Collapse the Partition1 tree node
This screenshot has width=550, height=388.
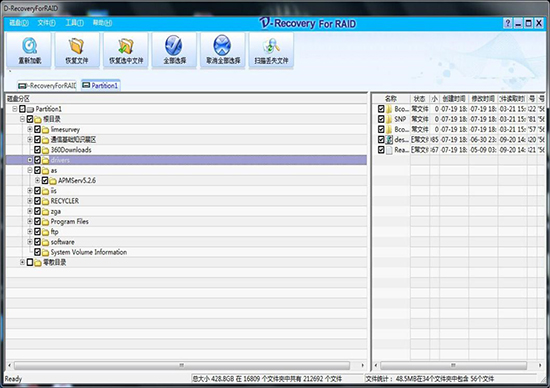coord(15,109)
